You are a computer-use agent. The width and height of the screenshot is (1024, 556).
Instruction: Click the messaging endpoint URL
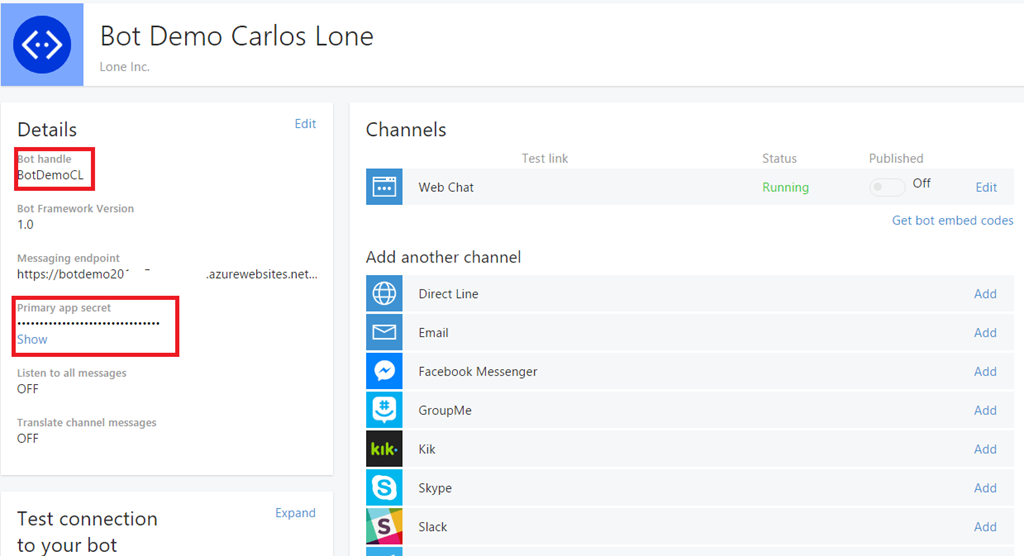167,274
